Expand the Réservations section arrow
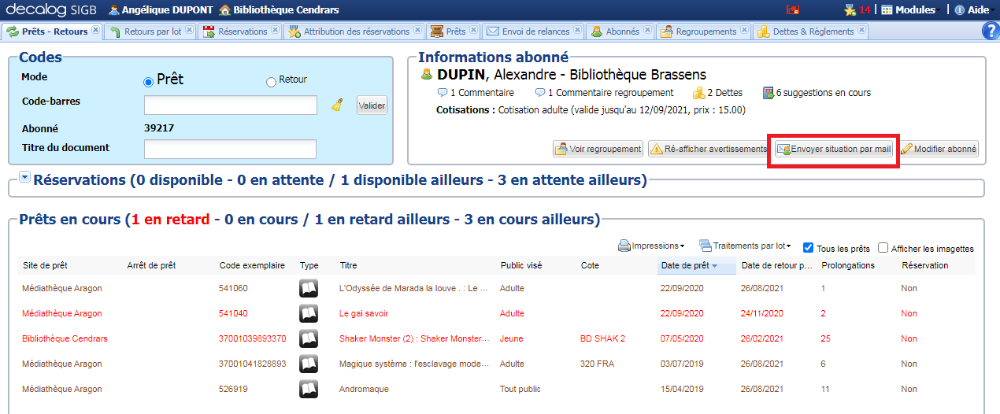1000x414 pixels. tap(25, 178)
